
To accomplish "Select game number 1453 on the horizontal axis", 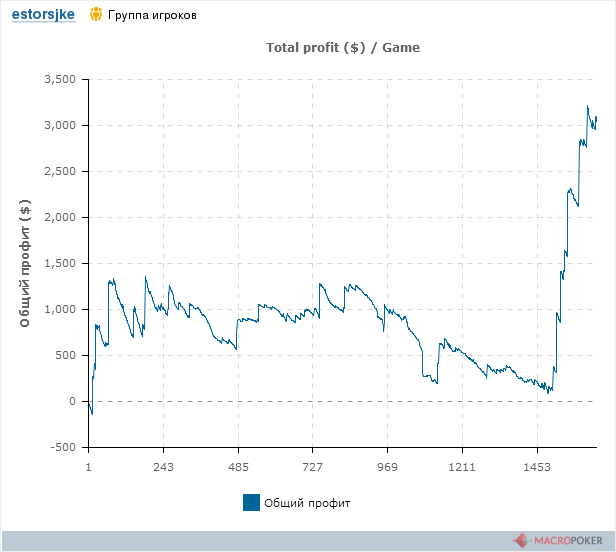I will coord(537,467).
